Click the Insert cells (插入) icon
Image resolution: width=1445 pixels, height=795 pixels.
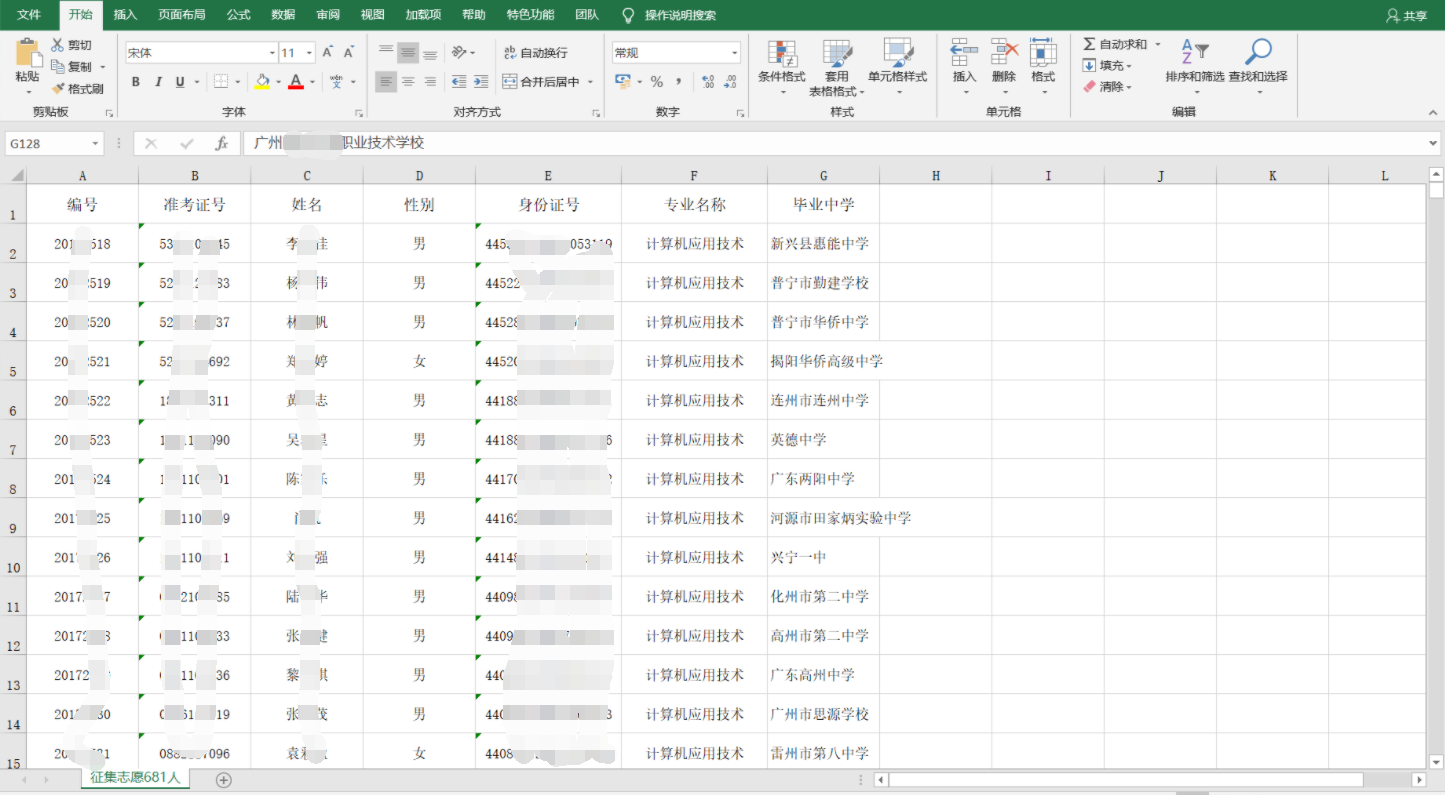(x=964, y=53)
